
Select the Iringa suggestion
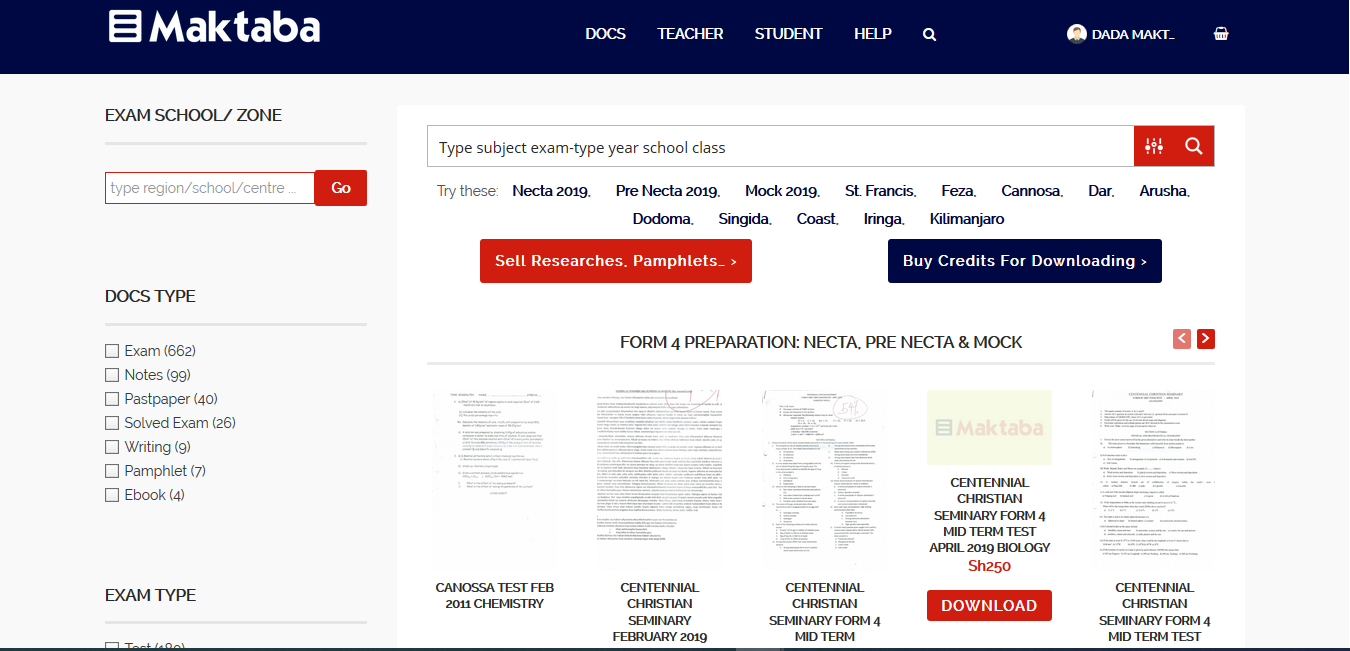(884, 219)
